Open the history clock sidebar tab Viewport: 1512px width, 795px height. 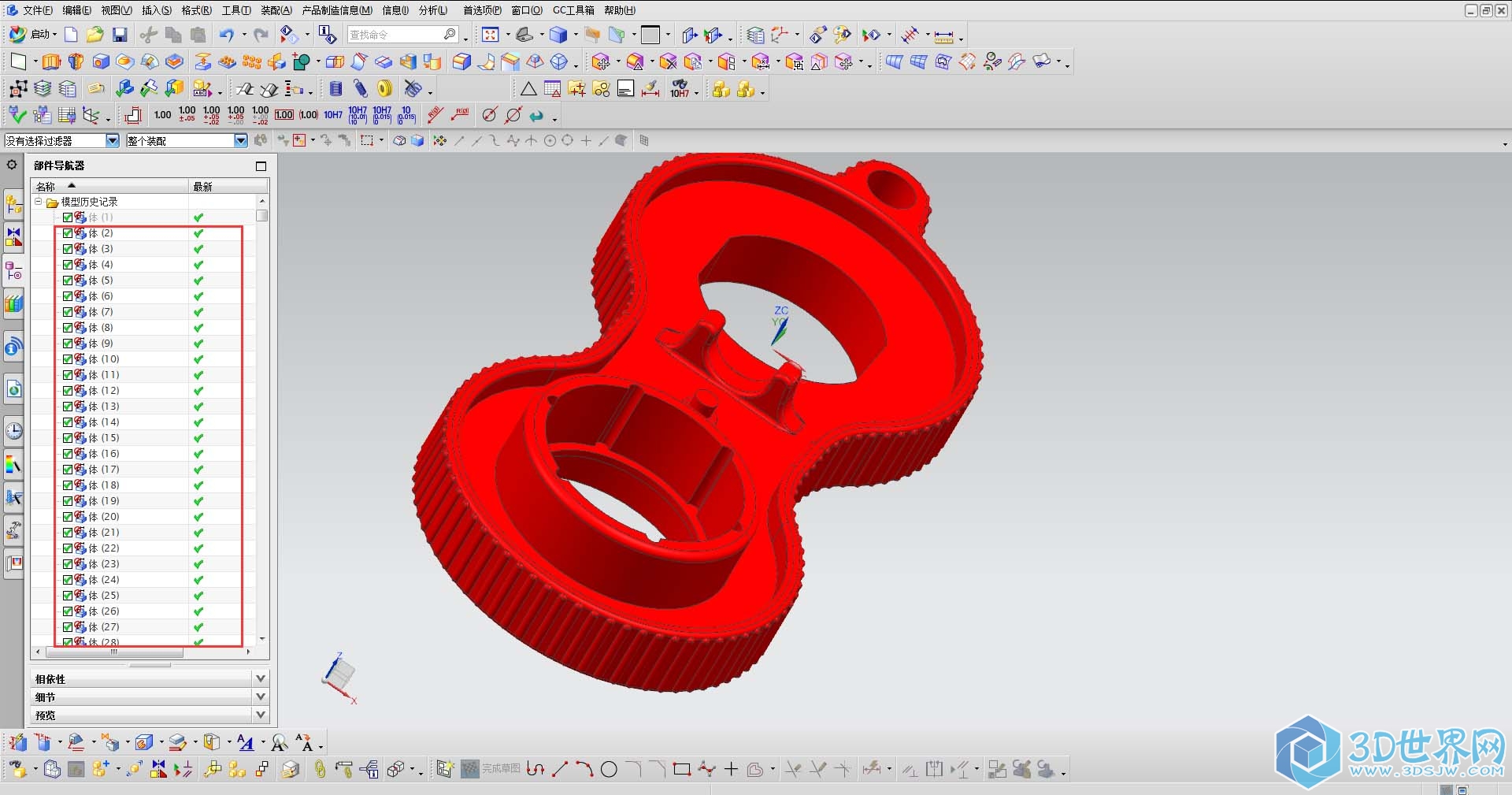[13, 431]
